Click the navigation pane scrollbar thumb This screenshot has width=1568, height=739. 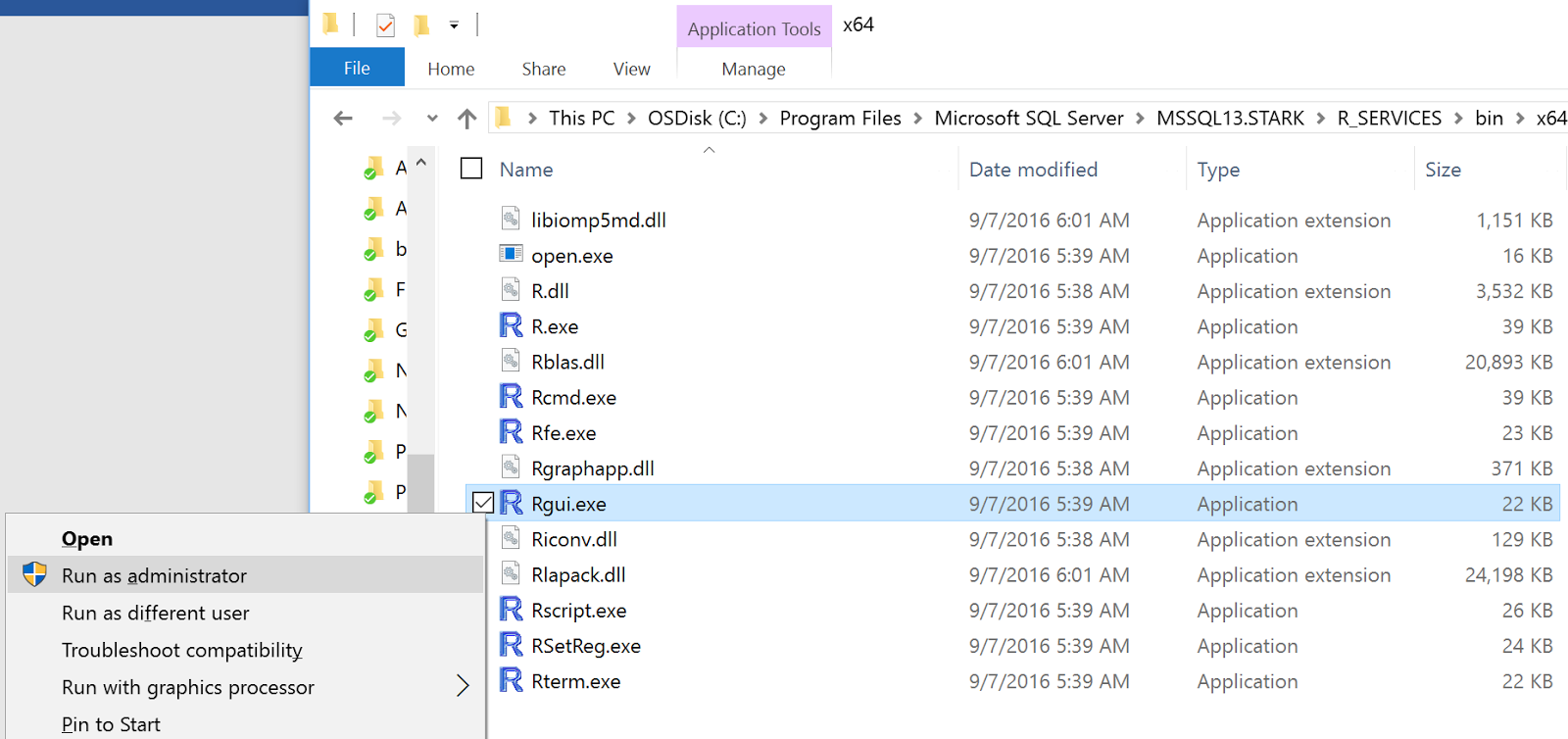pos(421,483)
